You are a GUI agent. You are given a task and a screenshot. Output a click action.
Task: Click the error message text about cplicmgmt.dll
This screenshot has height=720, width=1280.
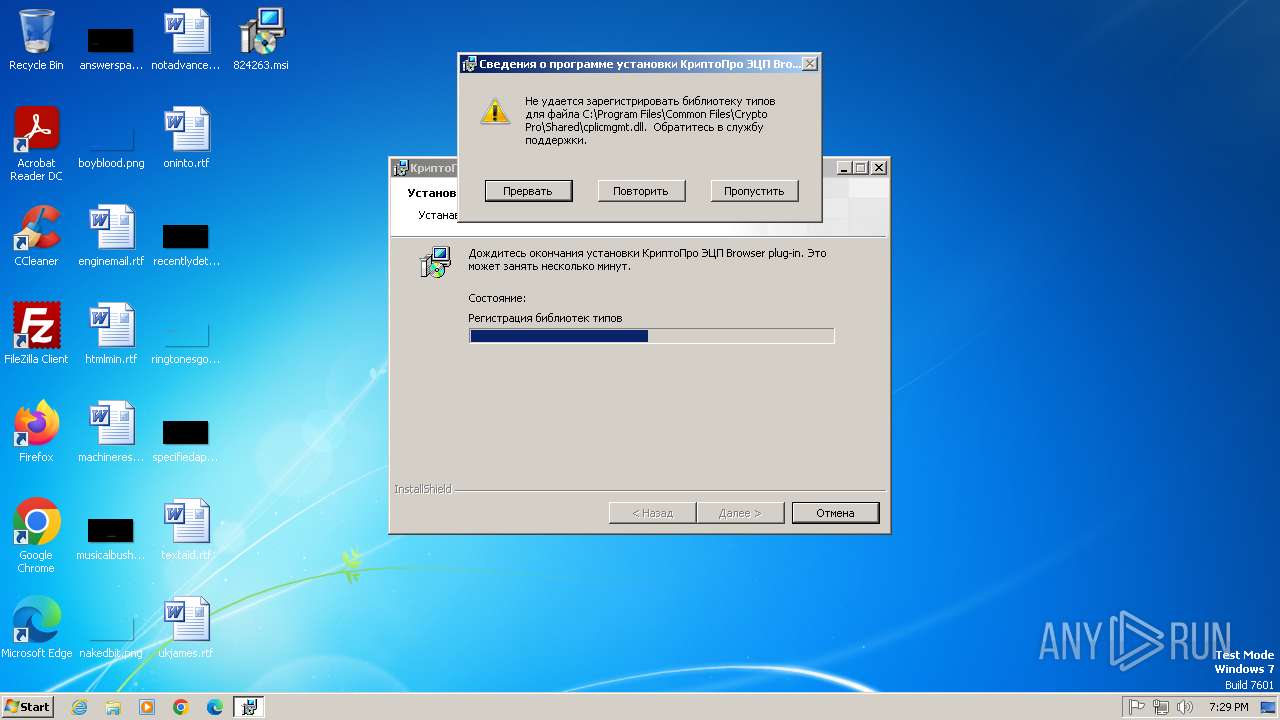tap(650, 121)
